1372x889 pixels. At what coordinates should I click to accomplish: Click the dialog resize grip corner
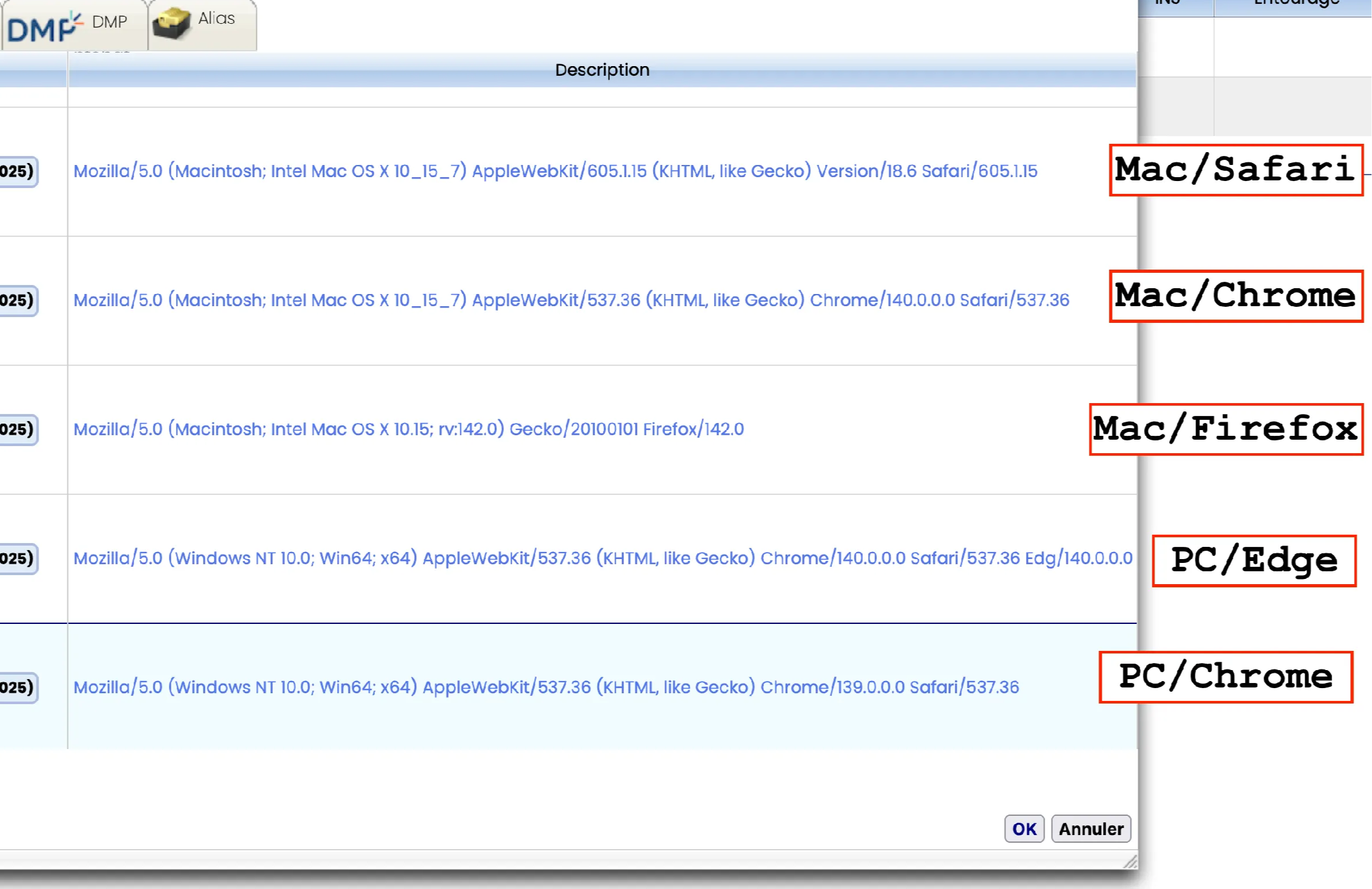pyautogui.click(x=1131, y=862)
